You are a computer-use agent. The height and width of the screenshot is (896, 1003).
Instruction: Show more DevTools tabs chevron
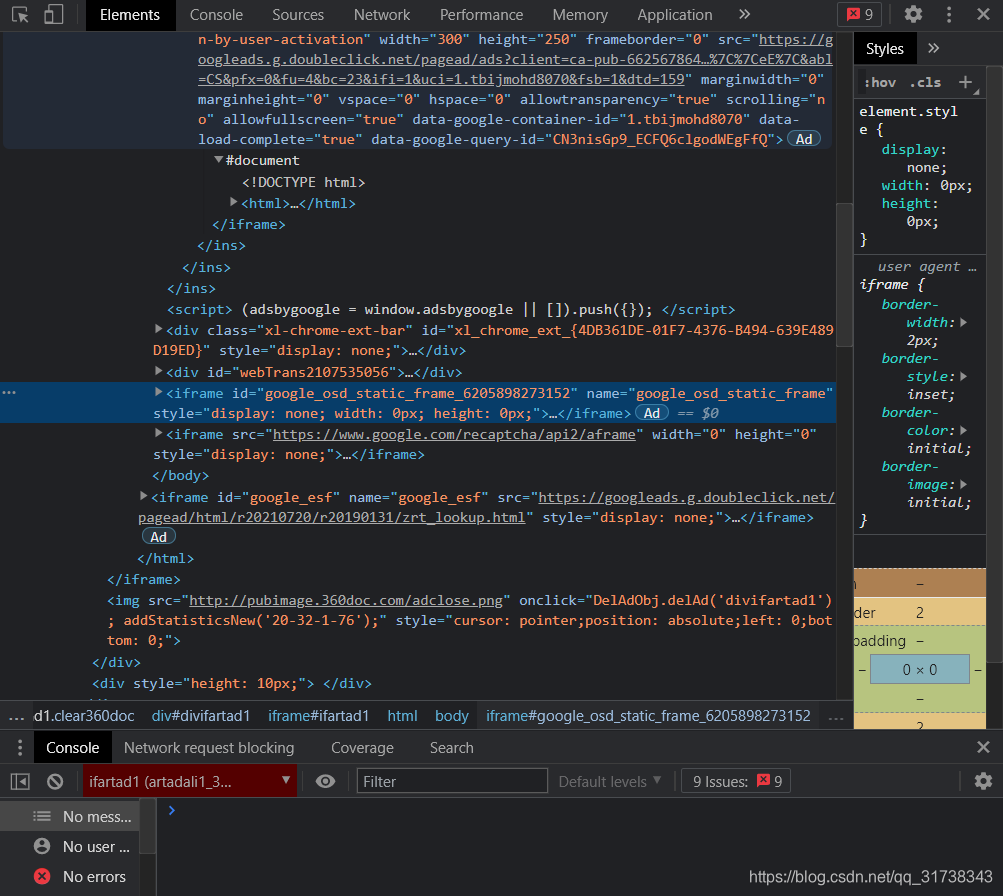[744, 15]
